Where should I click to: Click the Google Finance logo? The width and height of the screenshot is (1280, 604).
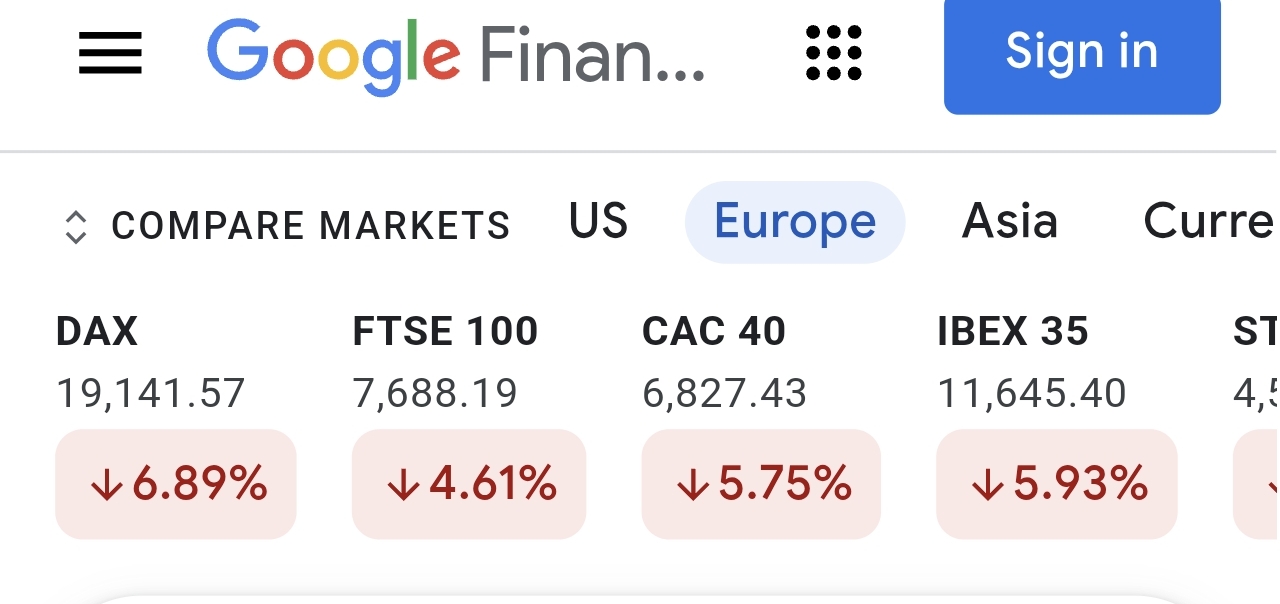[456, 57]
